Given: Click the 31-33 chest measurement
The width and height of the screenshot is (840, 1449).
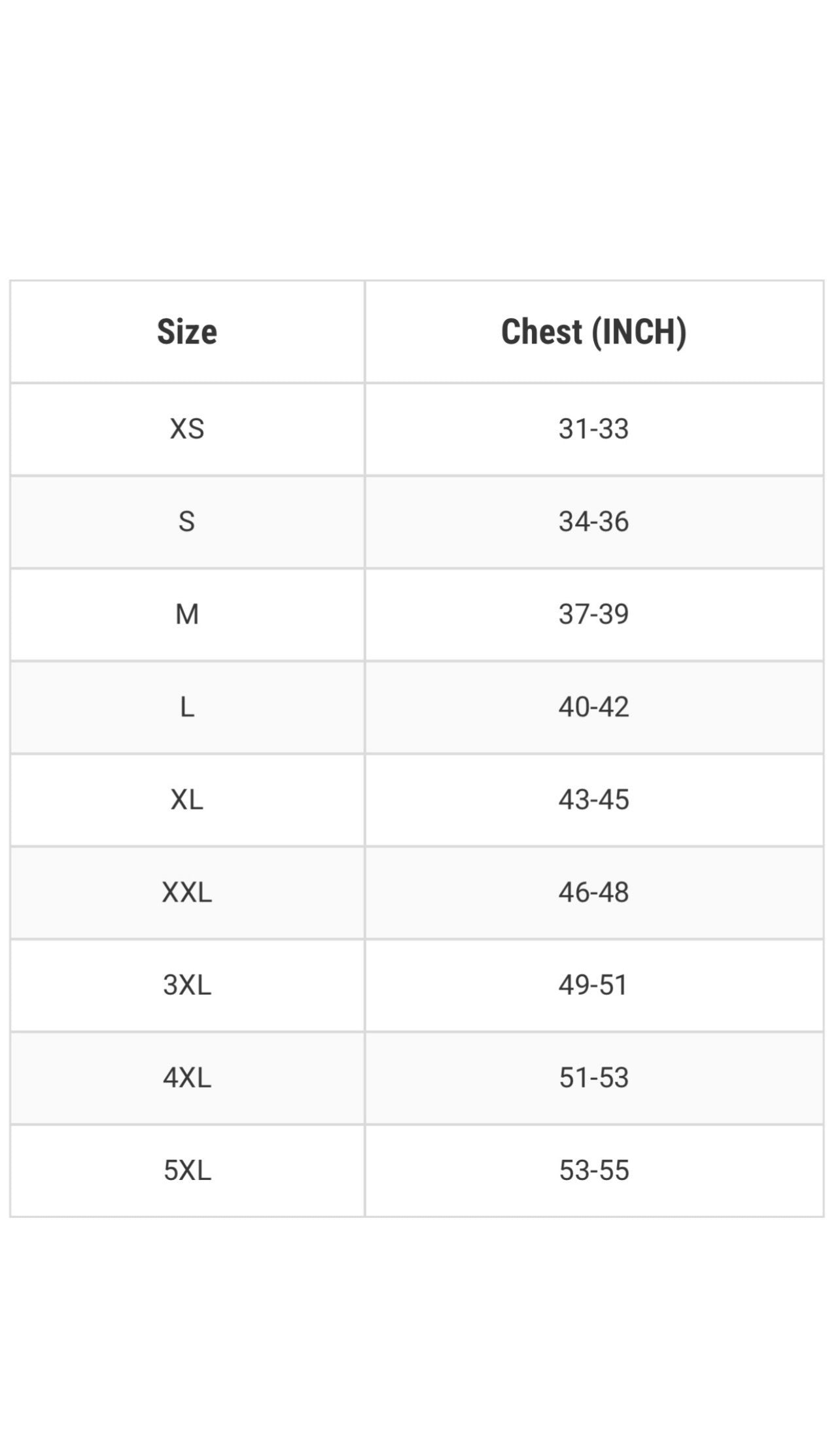Looking at the screenshot, I should click(x=593, y=429).
